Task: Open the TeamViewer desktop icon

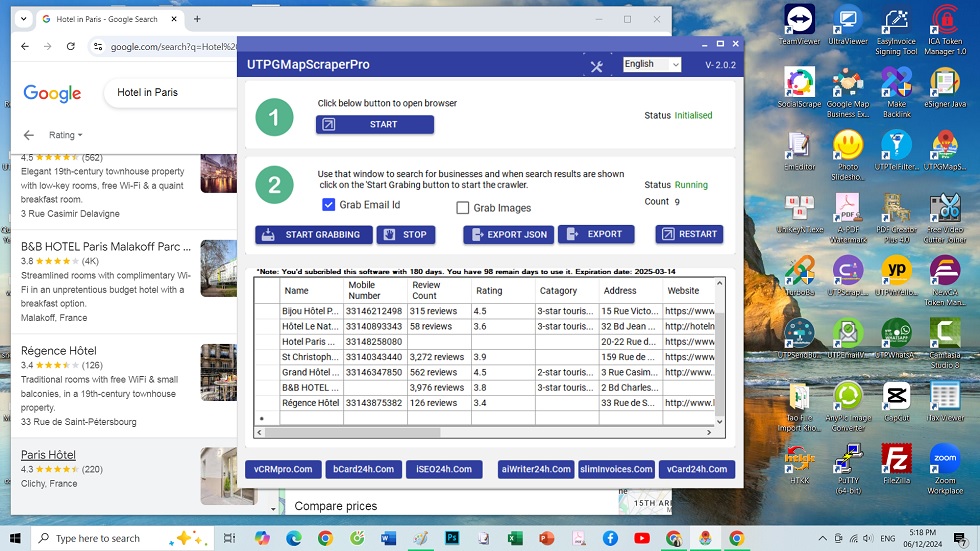Action: pos(799,20)
